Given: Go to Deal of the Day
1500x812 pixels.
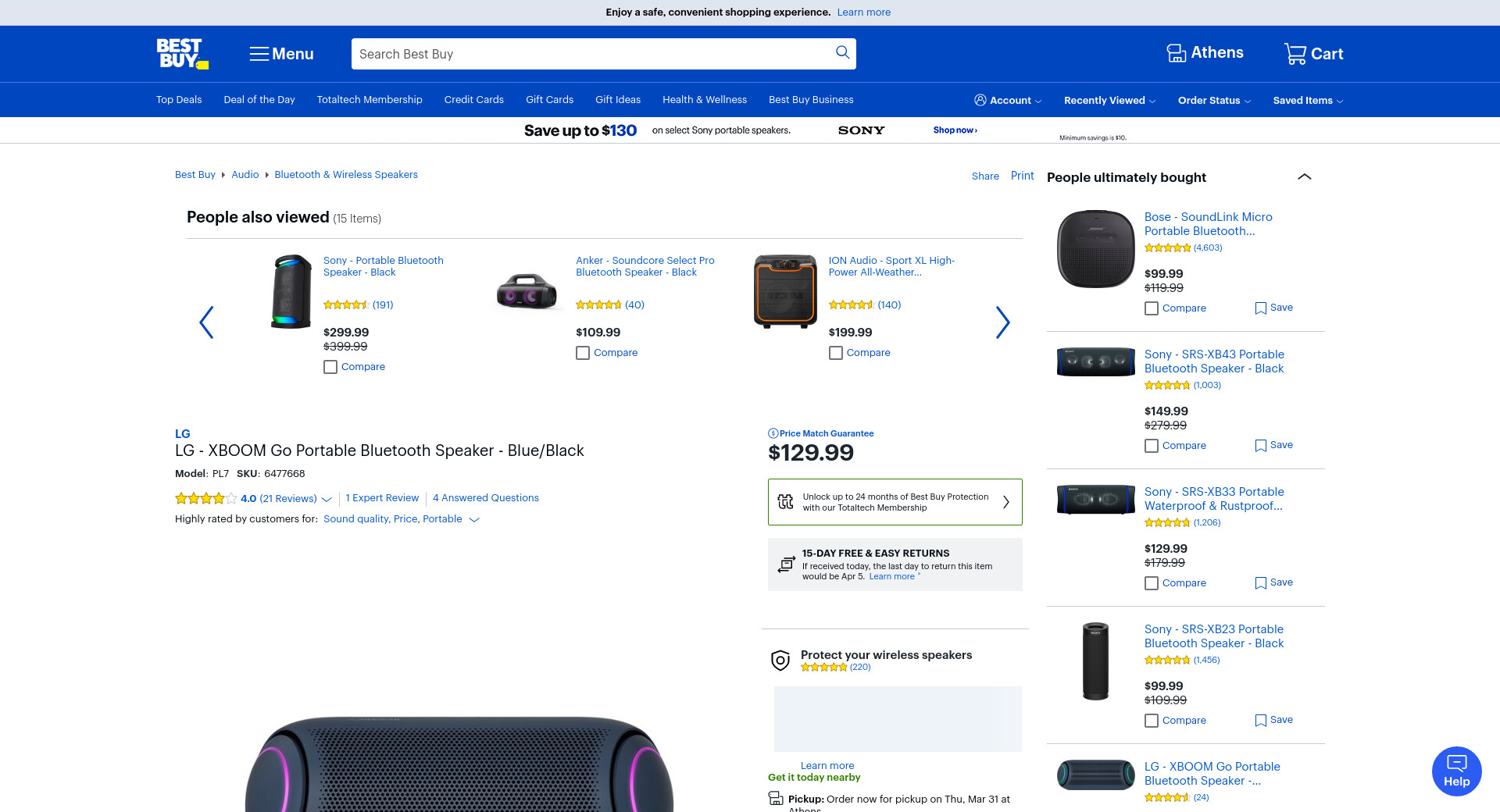Looking at the screenshot, I should pyautogui.click(x=259, y=100).
